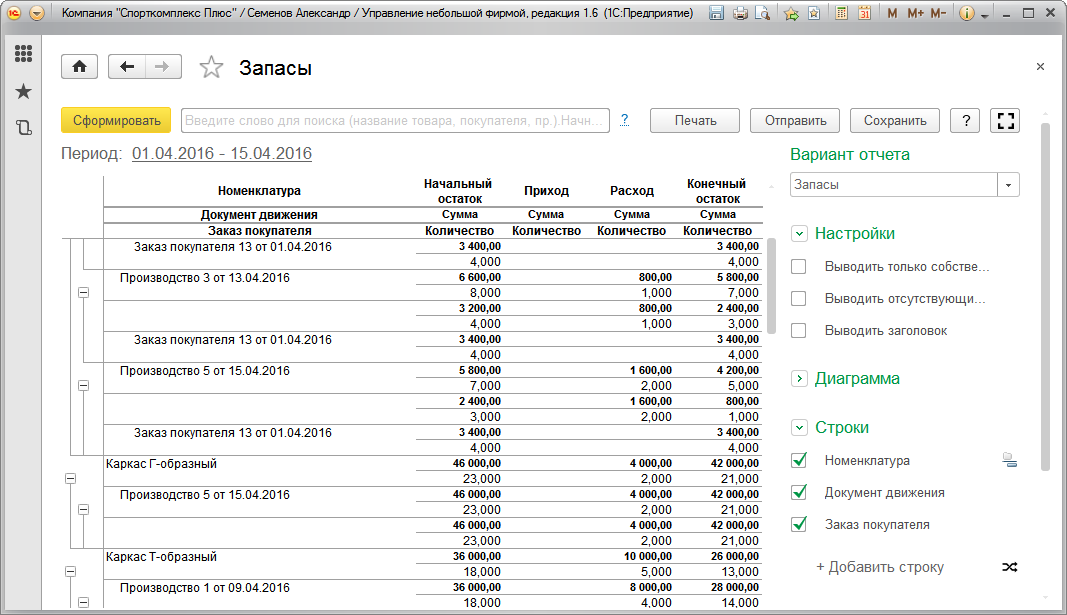Collapse the Настройки section
1067x615 pixels.
[799, 234]
